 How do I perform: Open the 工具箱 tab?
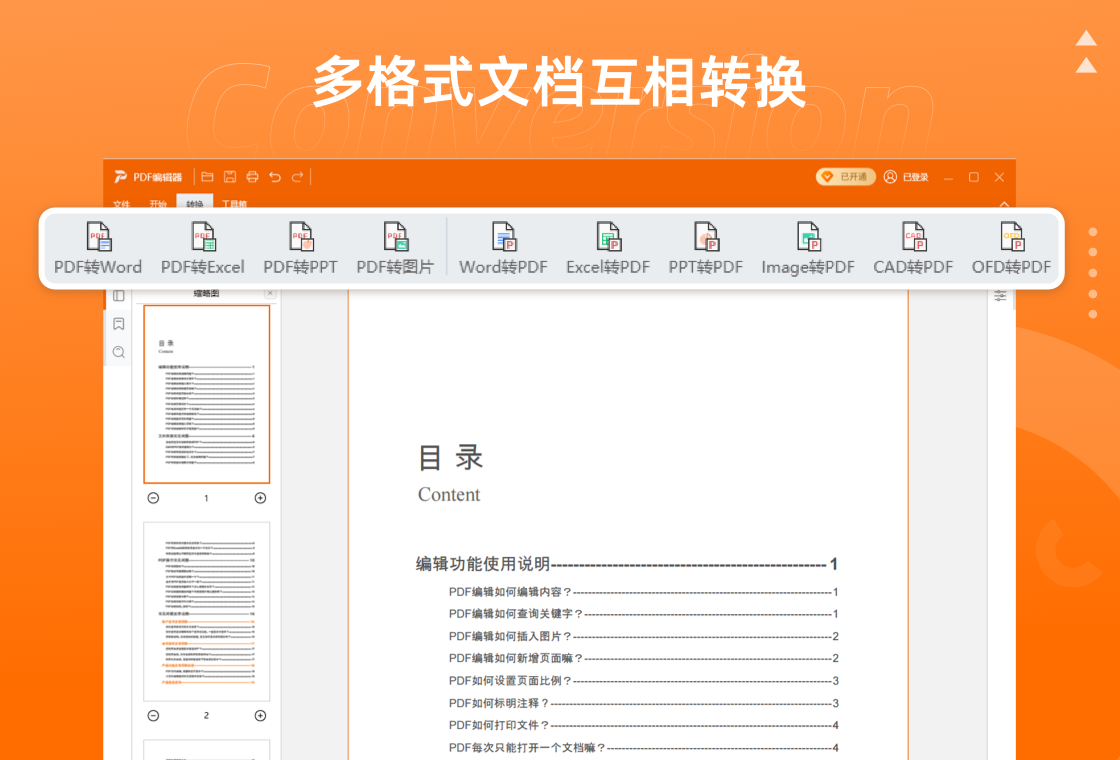[234, 204]
